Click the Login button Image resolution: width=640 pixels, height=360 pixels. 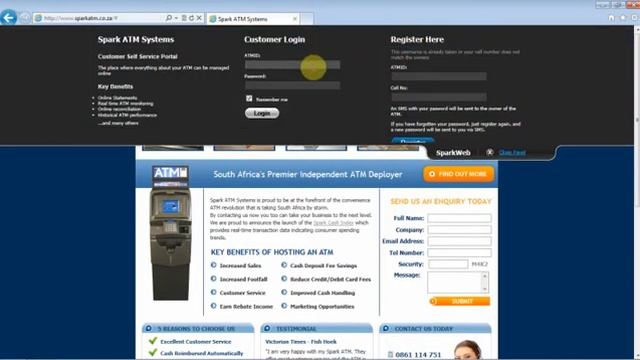pyautogui.click(x=262, y=113)
